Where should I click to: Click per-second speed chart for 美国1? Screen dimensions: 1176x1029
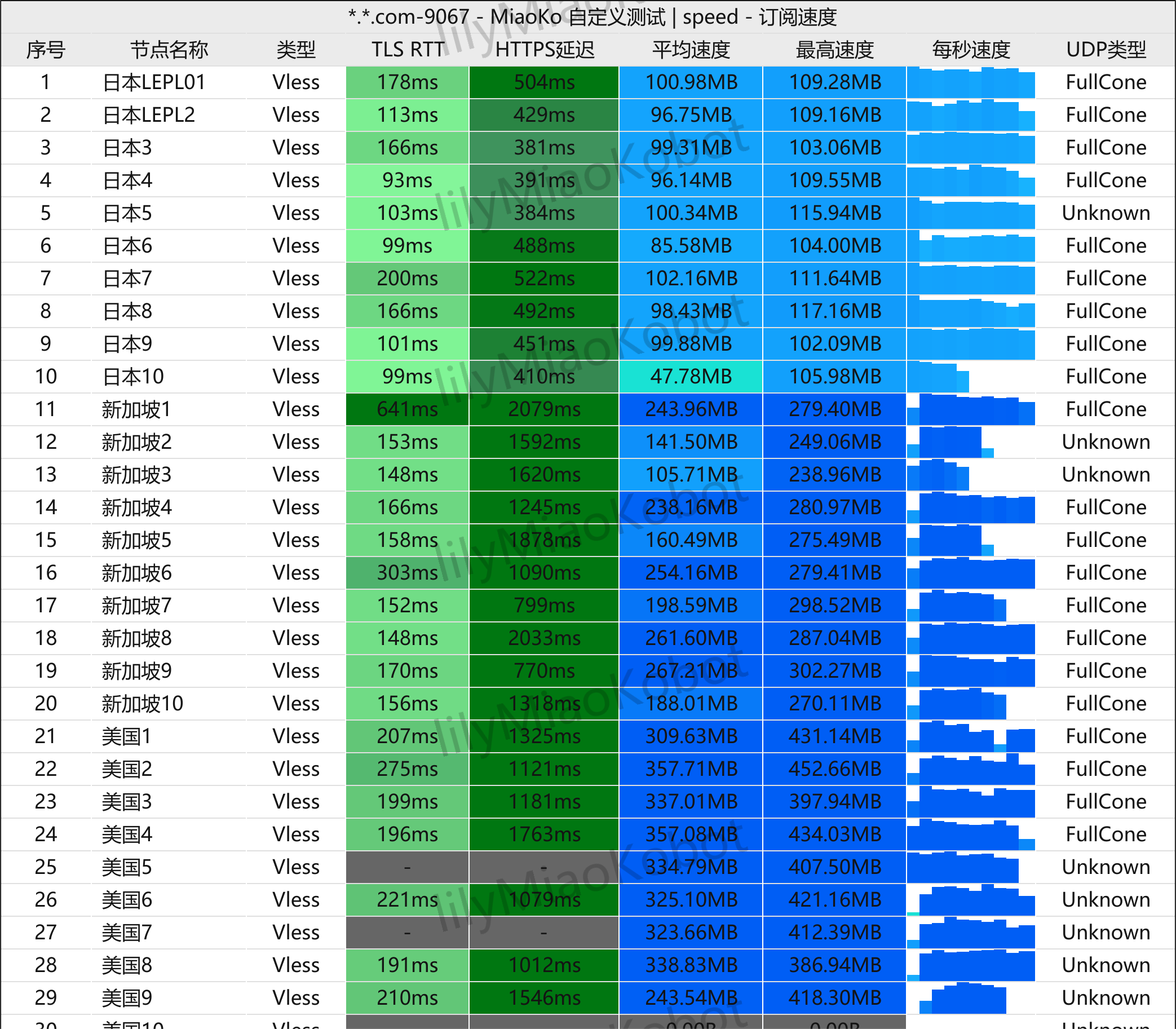[x=971, y=737]
